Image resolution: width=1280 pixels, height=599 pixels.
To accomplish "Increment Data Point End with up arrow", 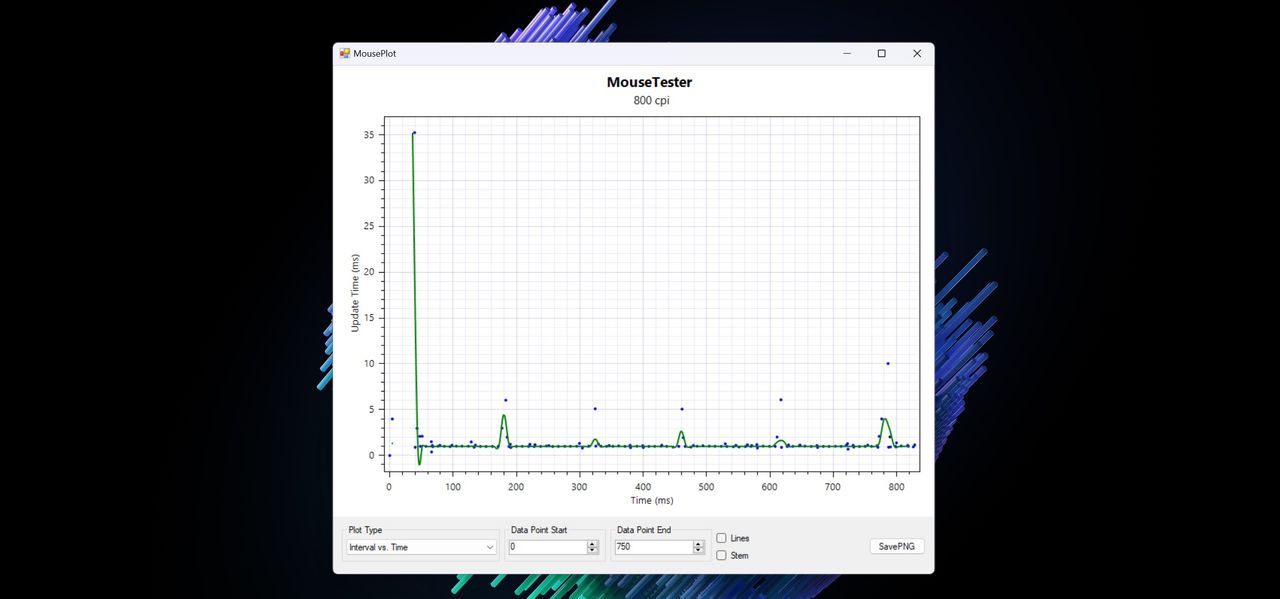I will [x=698, y=544].
